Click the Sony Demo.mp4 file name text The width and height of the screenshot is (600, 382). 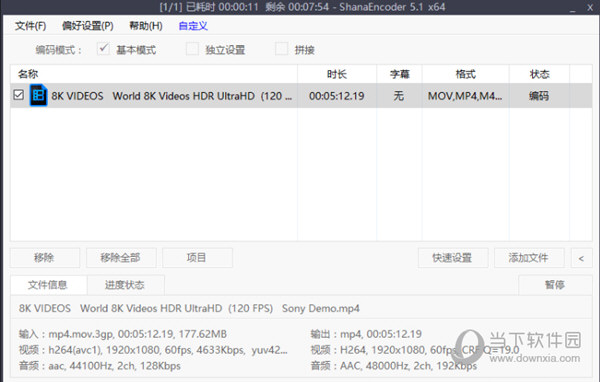coord(321,309)
